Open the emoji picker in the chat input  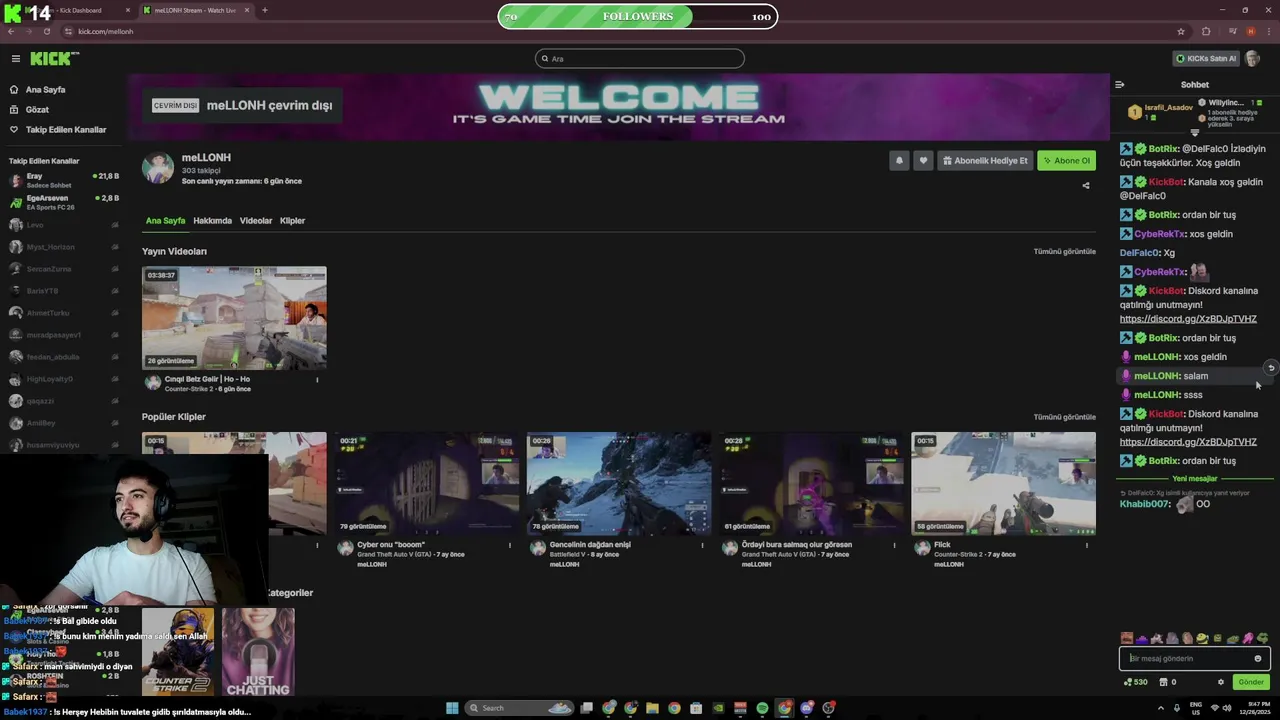point(1258,658)
